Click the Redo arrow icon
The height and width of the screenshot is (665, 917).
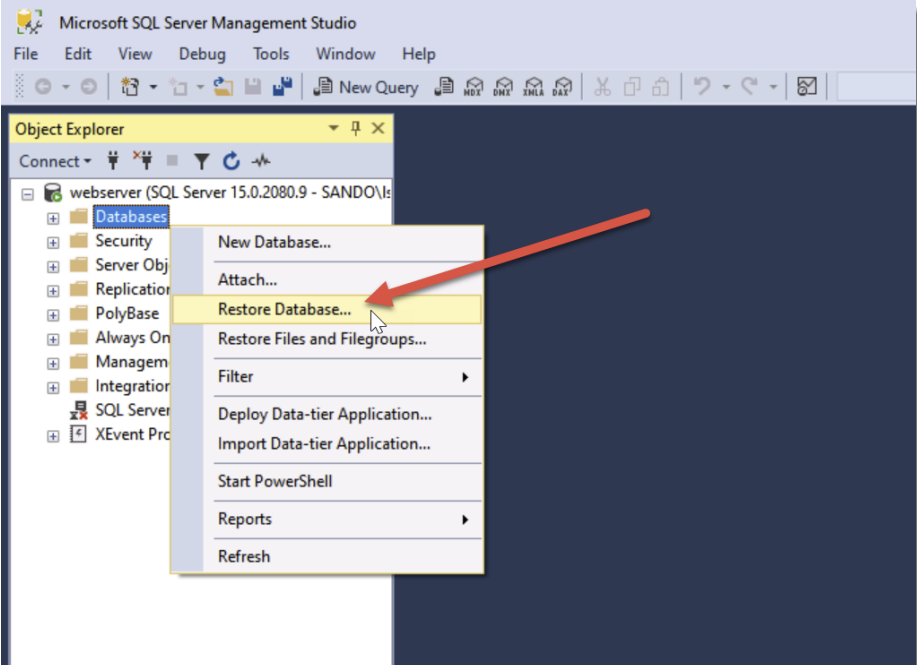[749, 87]
